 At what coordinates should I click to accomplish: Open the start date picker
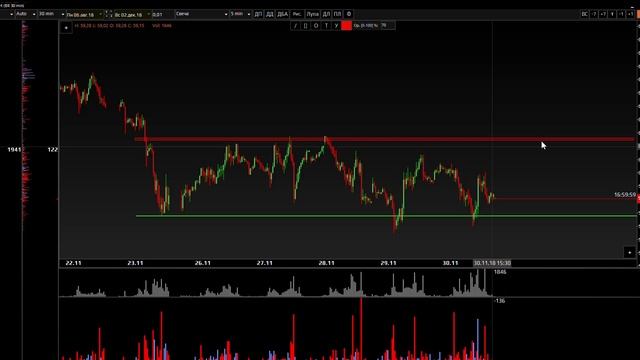click(84, 14)
